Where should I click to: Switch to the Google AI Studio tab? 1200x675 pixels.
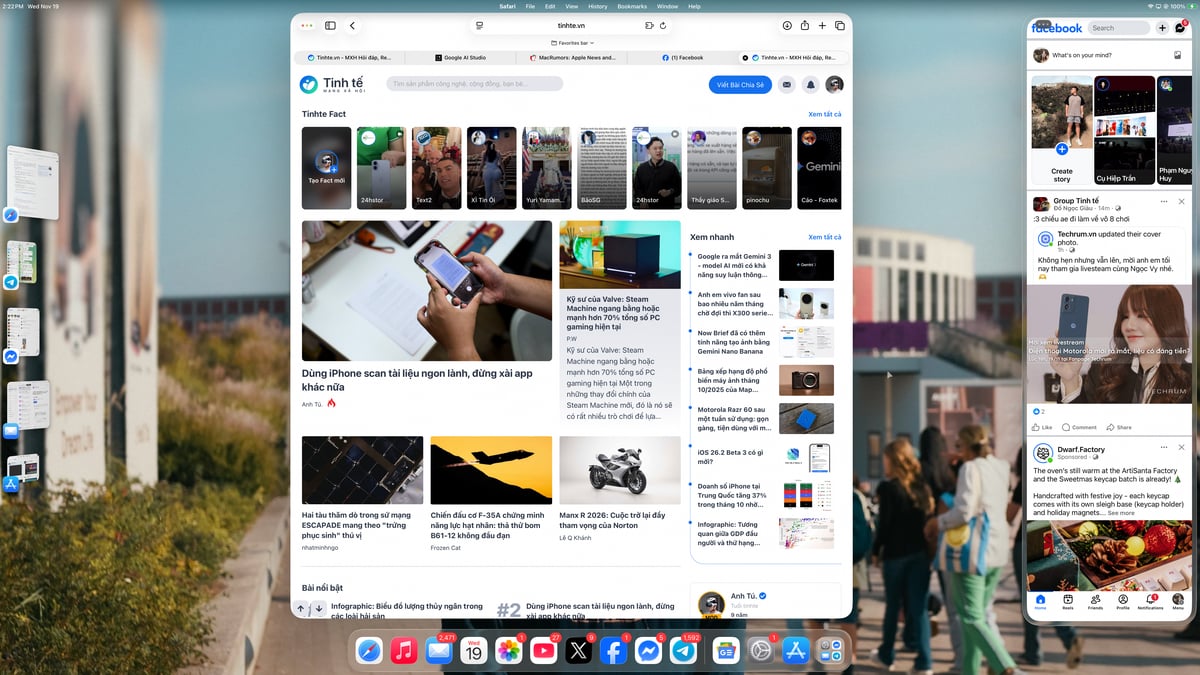465,58
